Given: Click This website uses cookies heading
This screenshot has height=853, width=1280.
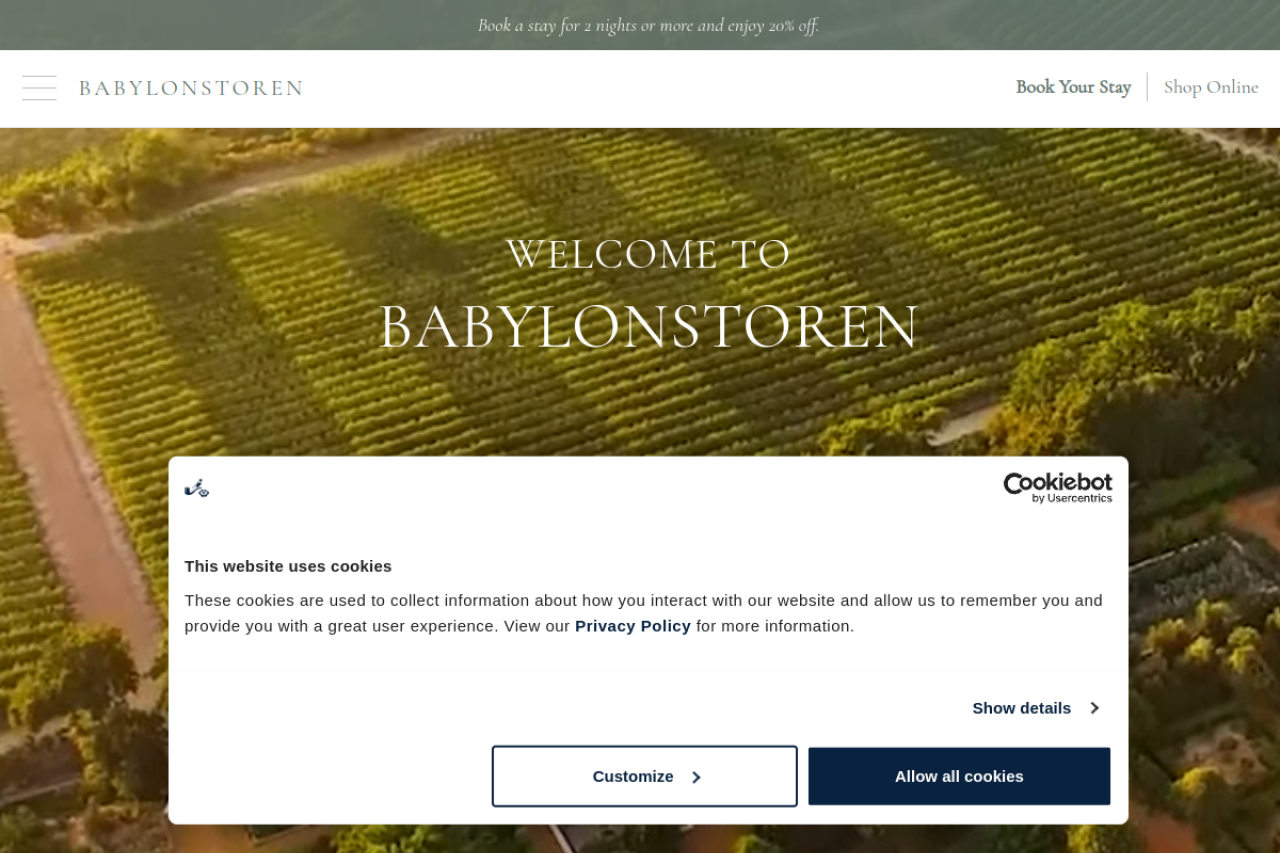Looking at the screenshot, I should coord(288,566).
